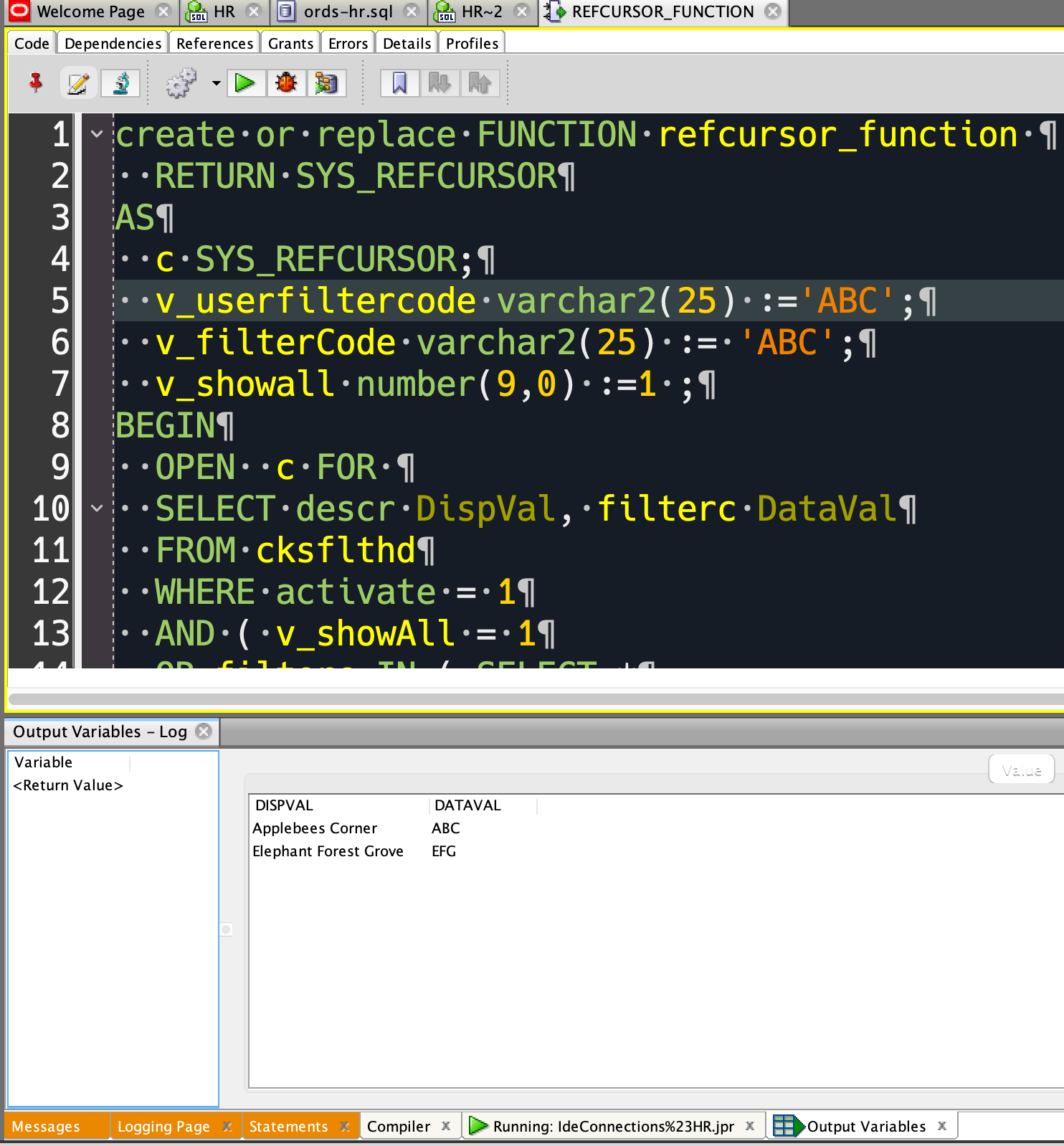This screenshot has height=1146, width=1064.
Task: Toggle the bookmark icon in the toolbar
Action: [x=399, y=83]
